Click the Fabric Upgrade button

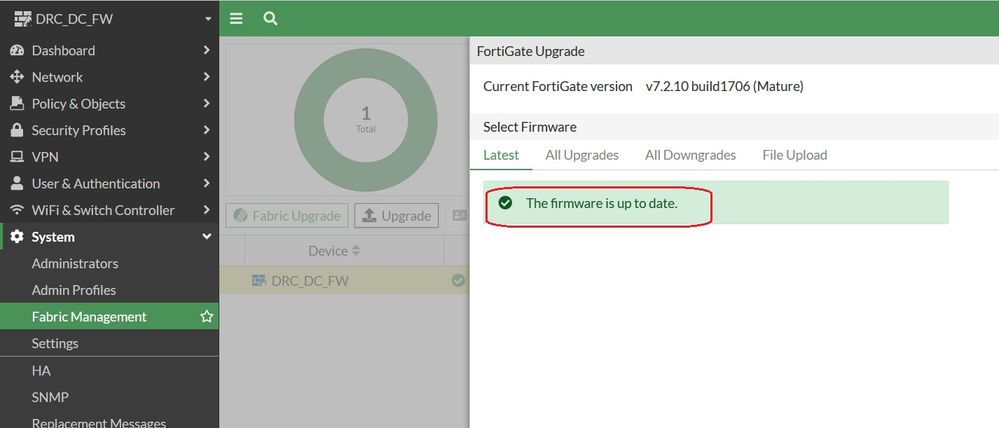287,216
